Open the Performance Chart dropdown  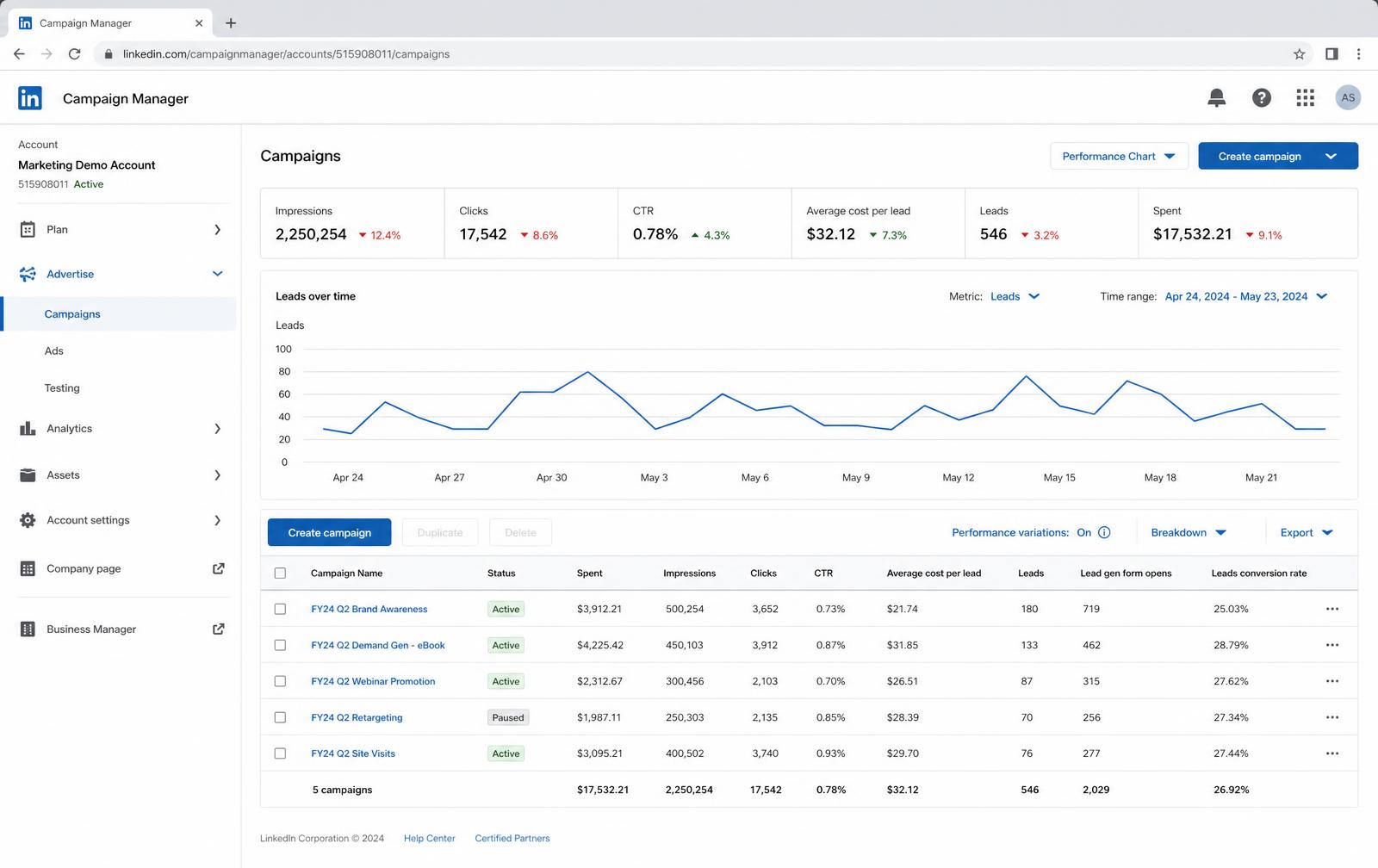(1119, 156)
